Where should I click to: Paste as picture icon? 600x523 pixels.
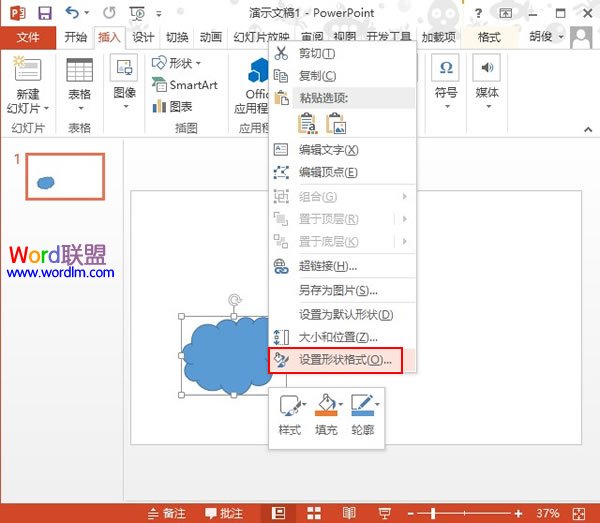click(x=336, y=124)
